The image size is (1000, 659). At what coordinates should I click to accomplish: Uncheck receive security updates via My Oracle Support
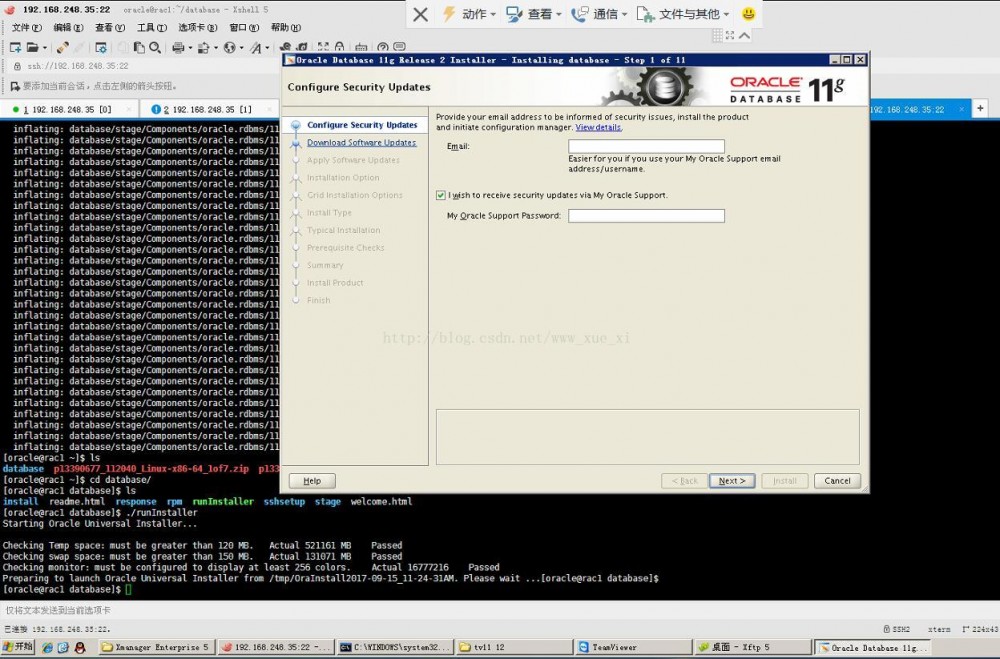pos(441,196)
